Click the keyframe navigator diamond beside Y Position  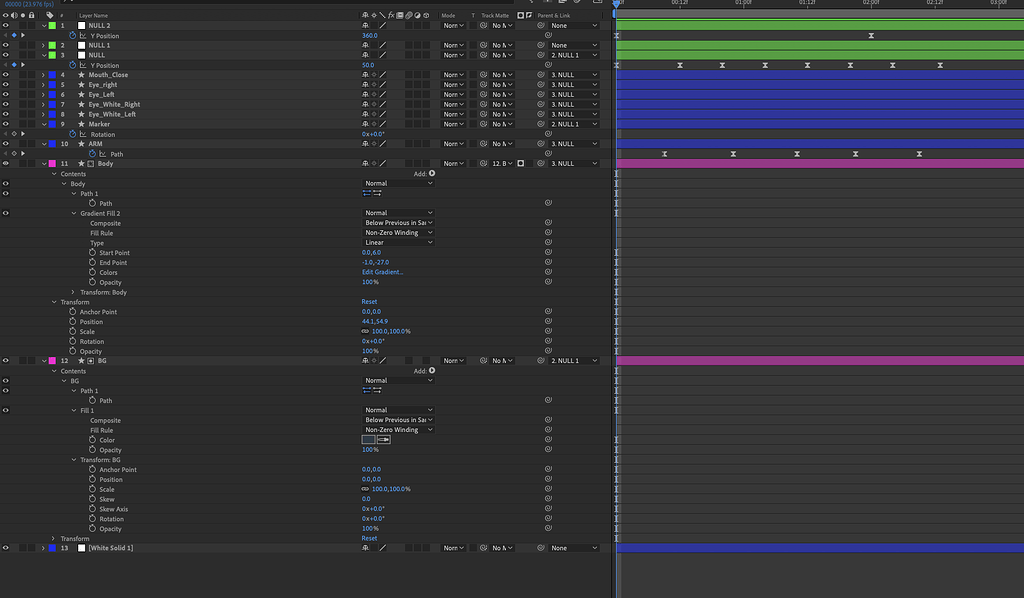(14, 35)
